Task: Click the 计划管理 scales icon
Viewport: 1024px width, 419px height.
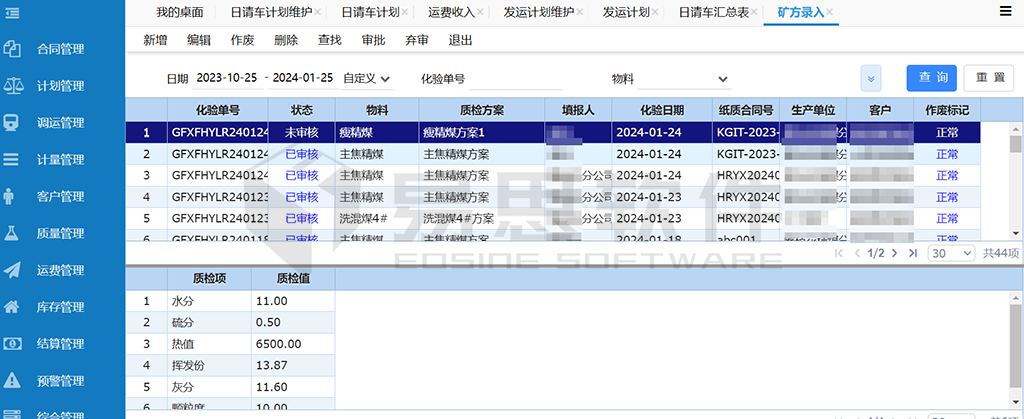Action: (13, 86)
